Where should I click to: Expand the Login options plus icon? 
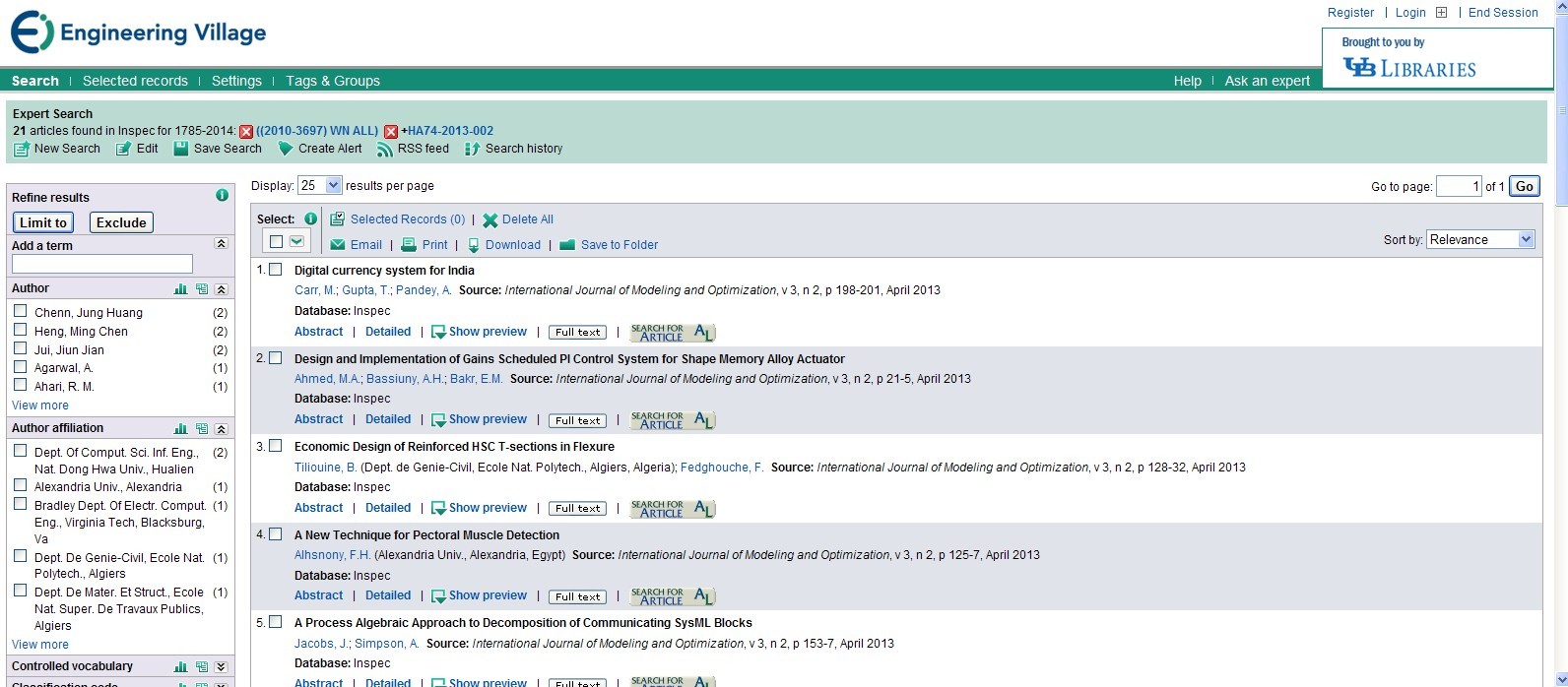click(1441, 13)
